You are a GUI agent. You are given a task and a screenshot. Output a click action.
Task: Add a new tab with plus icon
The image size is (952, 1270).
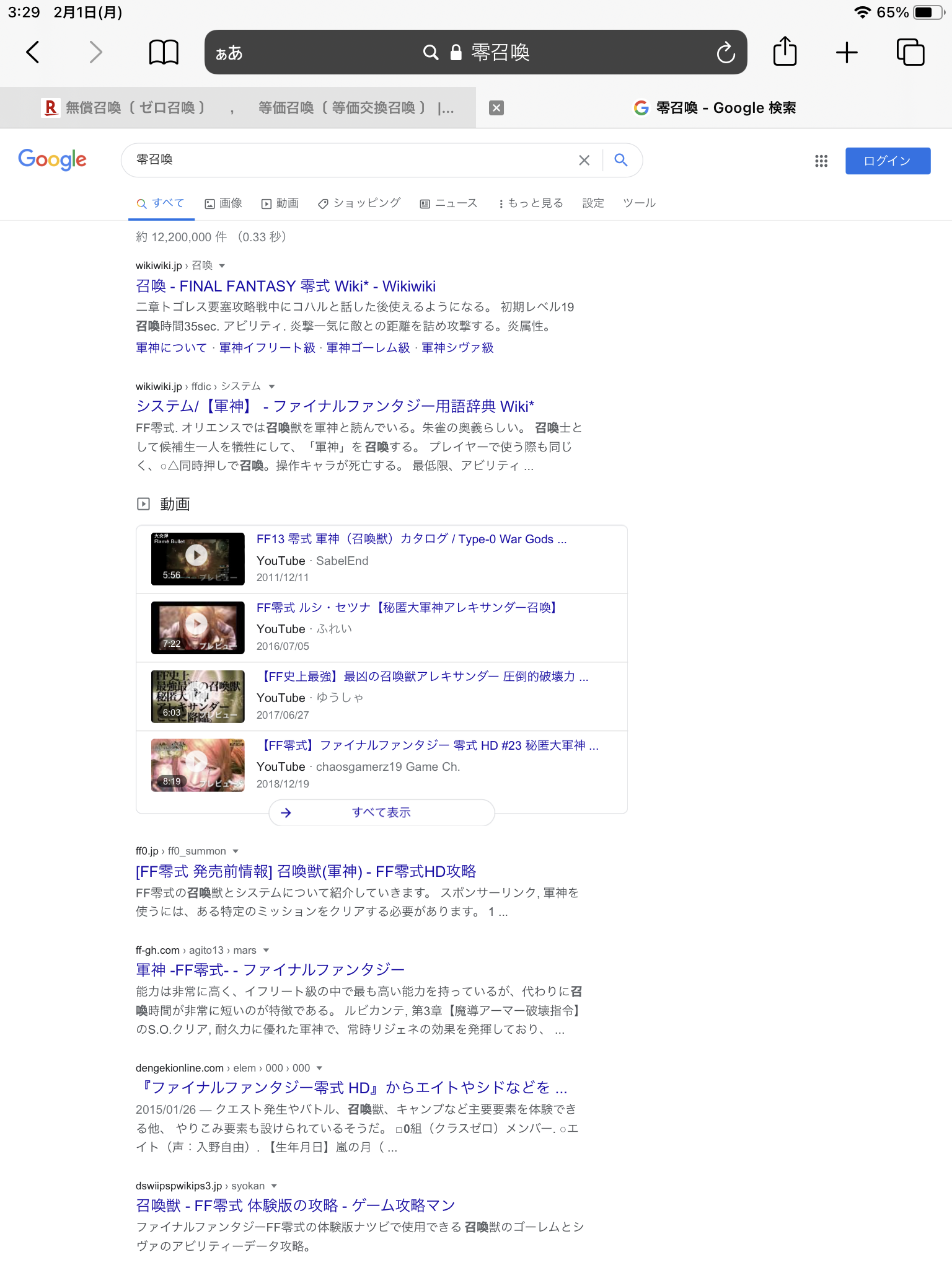click(x=847, y=53)
